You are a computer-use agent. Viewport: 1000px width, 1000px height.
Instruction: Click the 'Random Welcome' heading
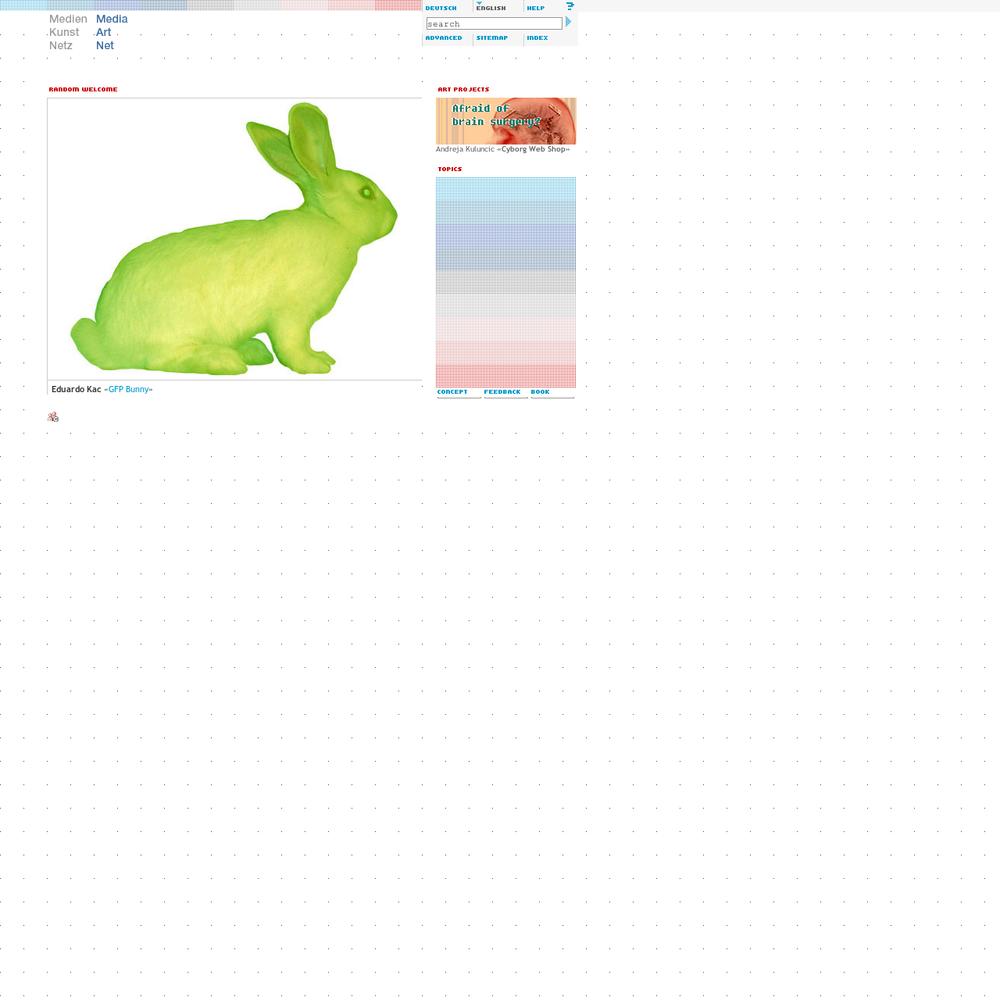click(x=83, y=89)
